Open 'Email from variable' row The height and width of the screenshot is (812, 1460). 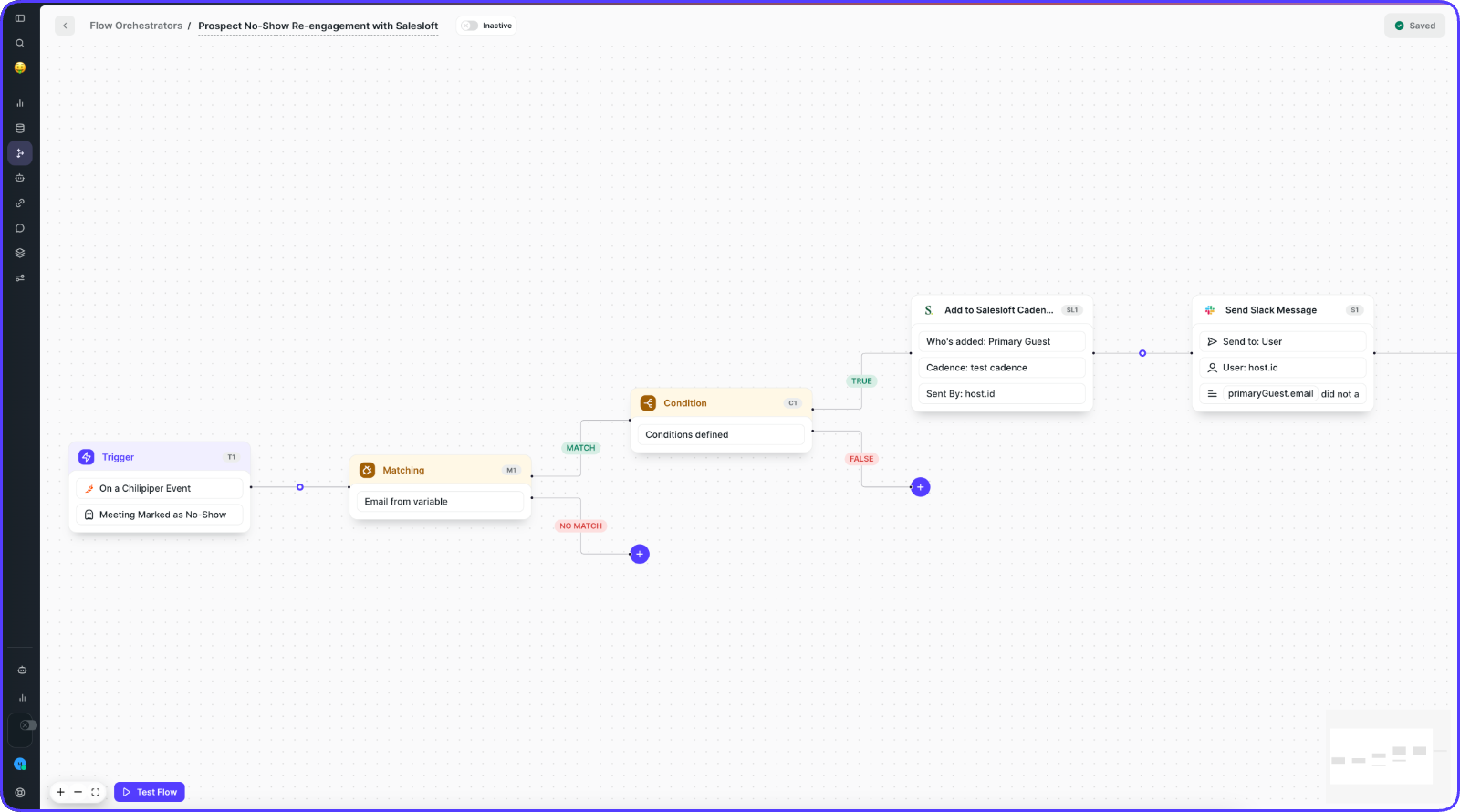[441, 502]
